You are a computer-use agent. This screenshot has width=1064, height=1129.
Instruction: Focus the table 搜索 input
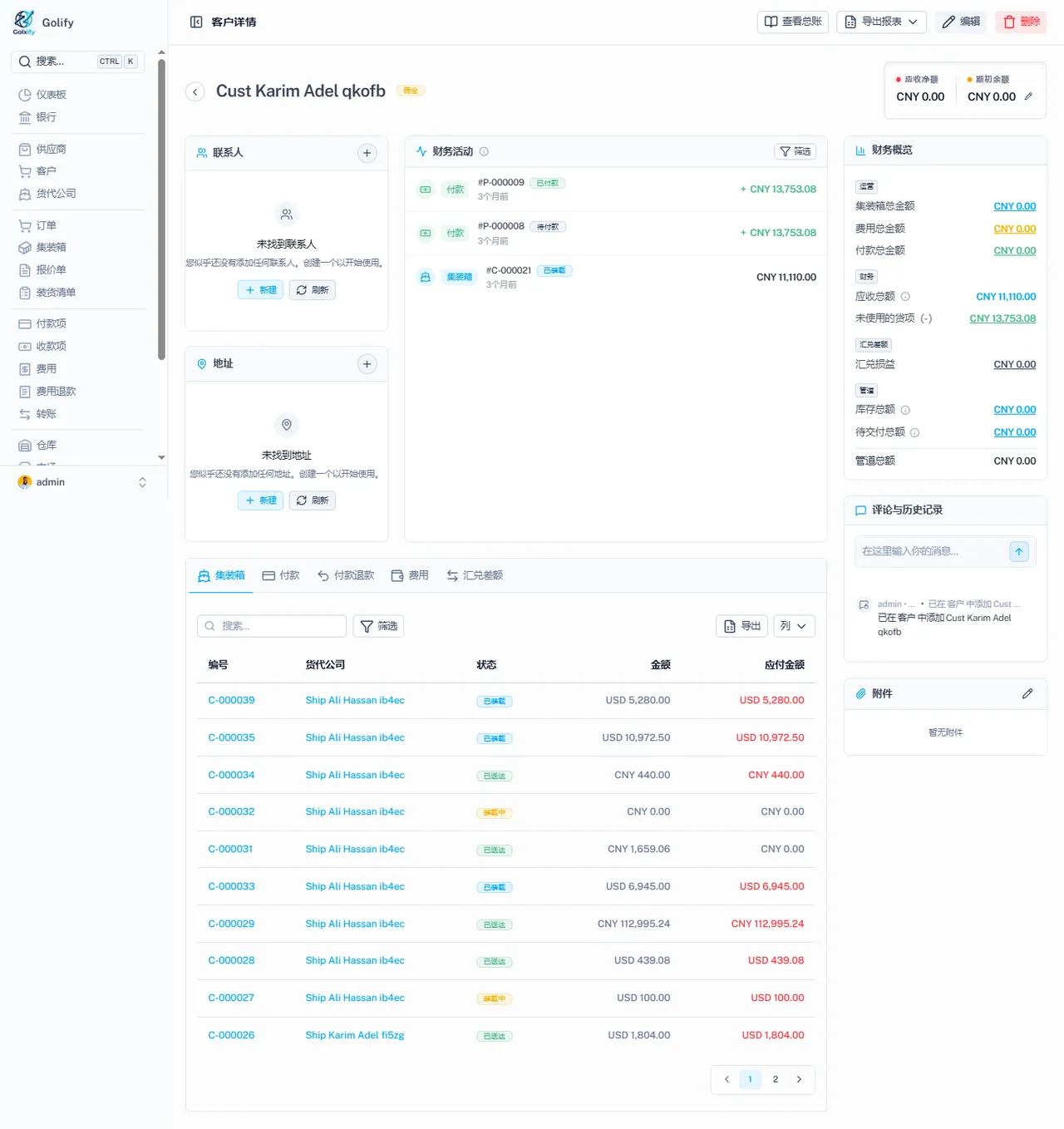(272, 626)
